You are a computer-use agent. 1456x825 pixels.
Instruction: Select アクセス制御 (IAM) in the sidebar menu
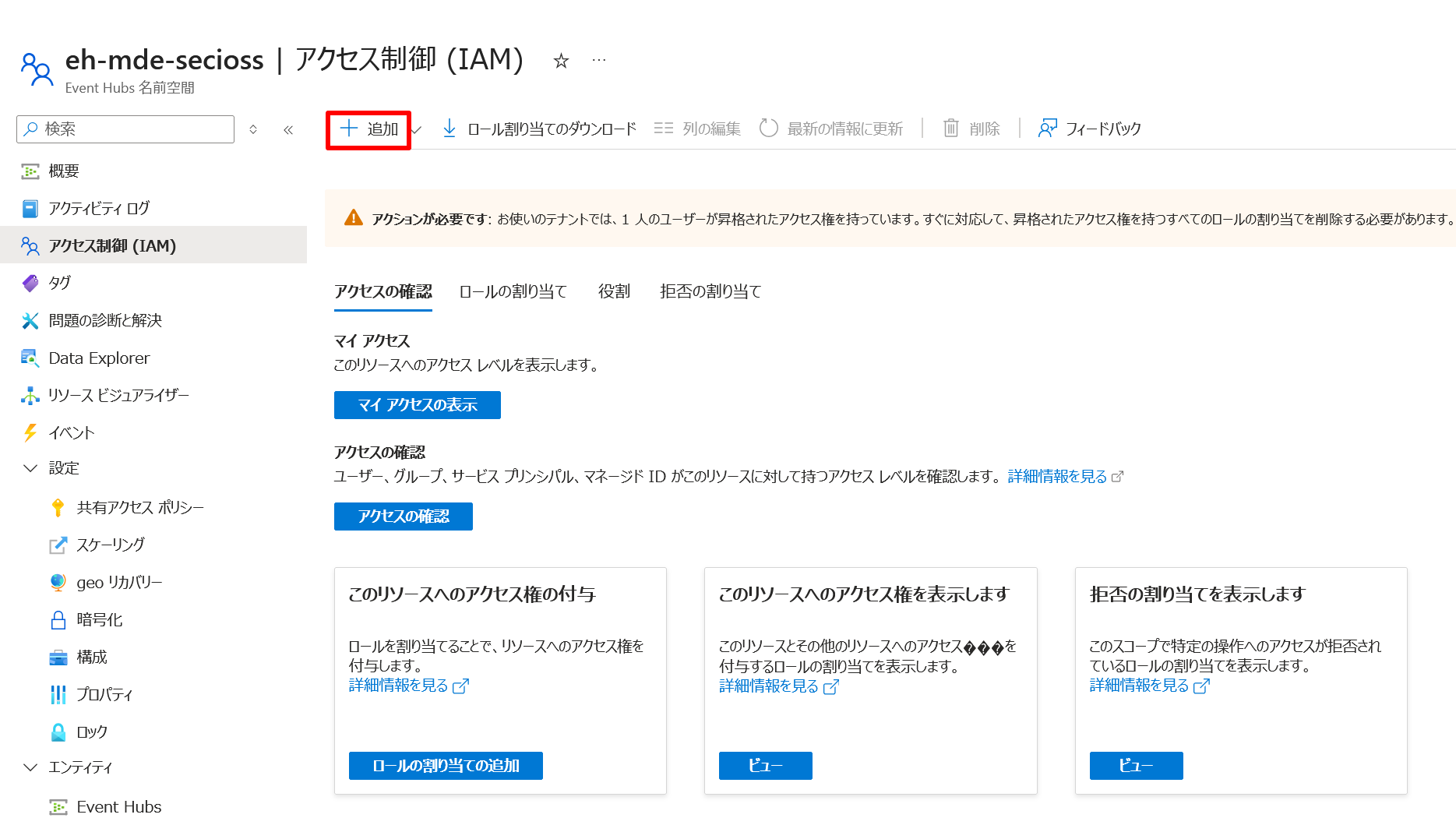pyautogui.click(x=153, y=245)
